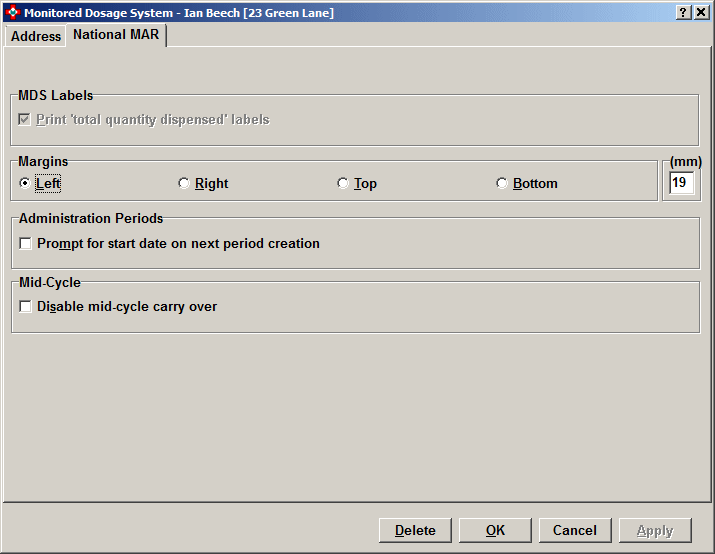This screenshot has height=554, width=715.
Task: Click the Monitored Dosage System title bar icon
Action: 12,12
